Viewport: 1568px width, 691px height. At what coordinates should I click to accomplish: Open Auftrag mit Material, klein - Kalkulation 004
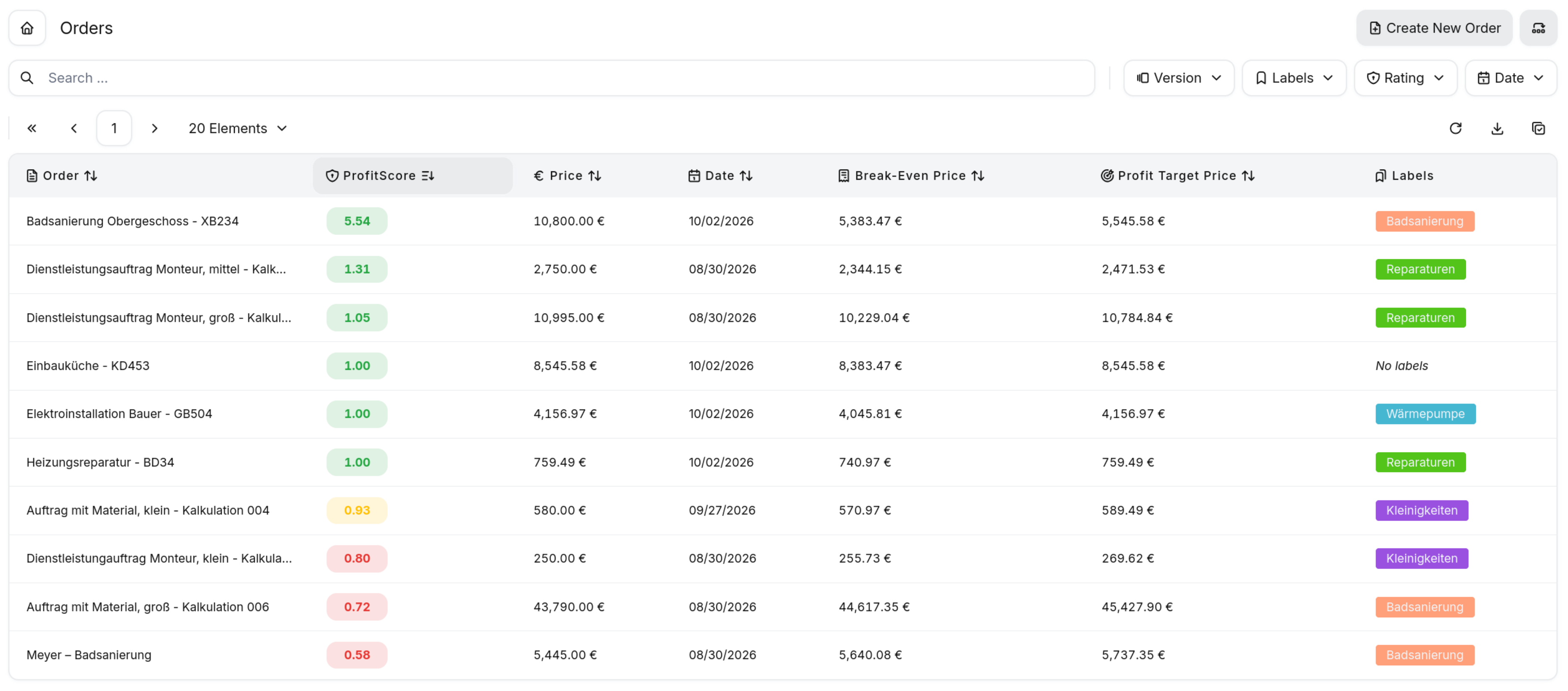point(148,510)
